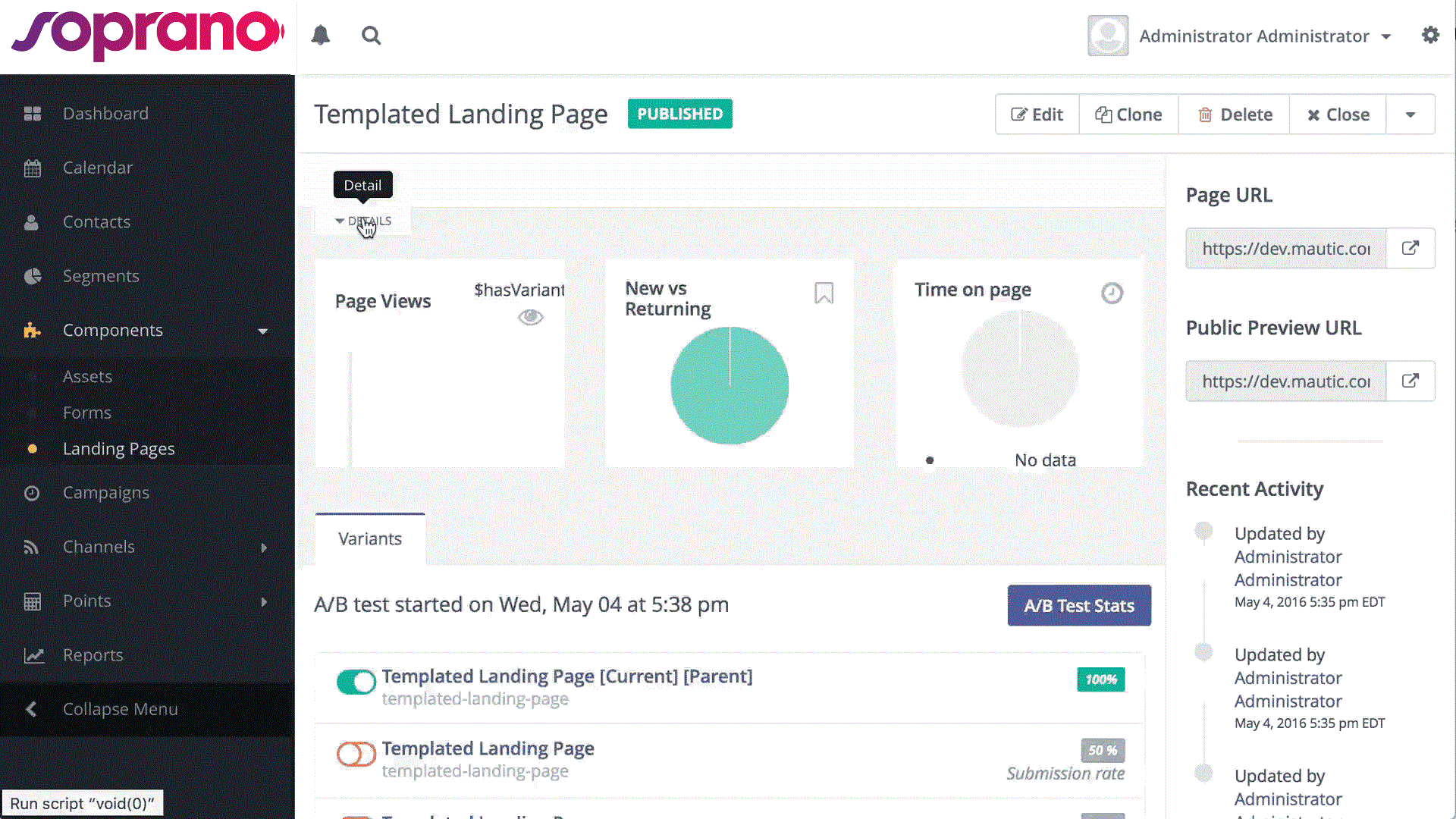The image size is (1456, 819).
Task: Open the Administrator Administrator user dropdown
Action: pyautogui.click(x=1264, y=36)
